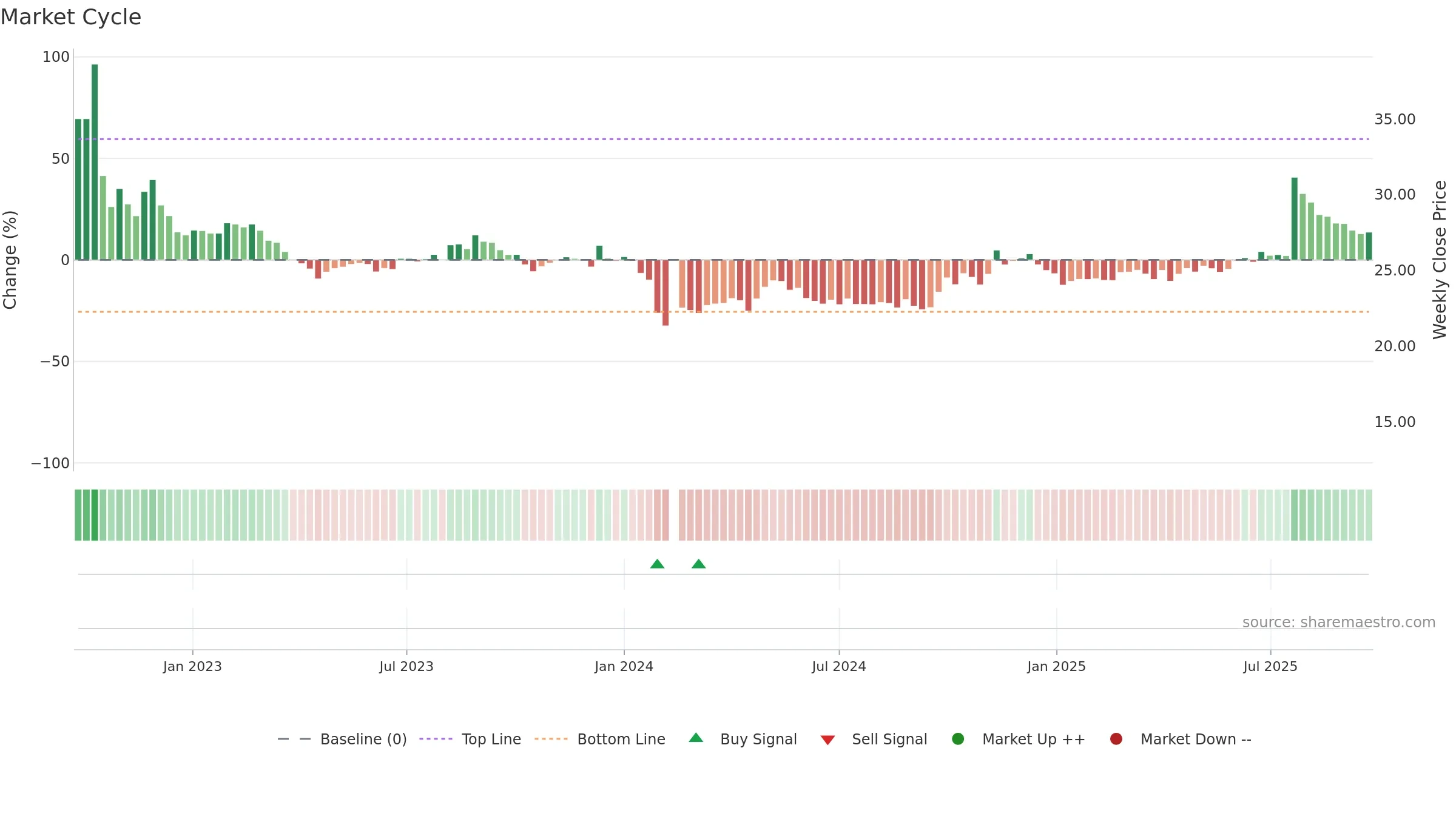Click the green Buy Signal legend triangle
Screen dimensions: 1456x819
[696, 738]
